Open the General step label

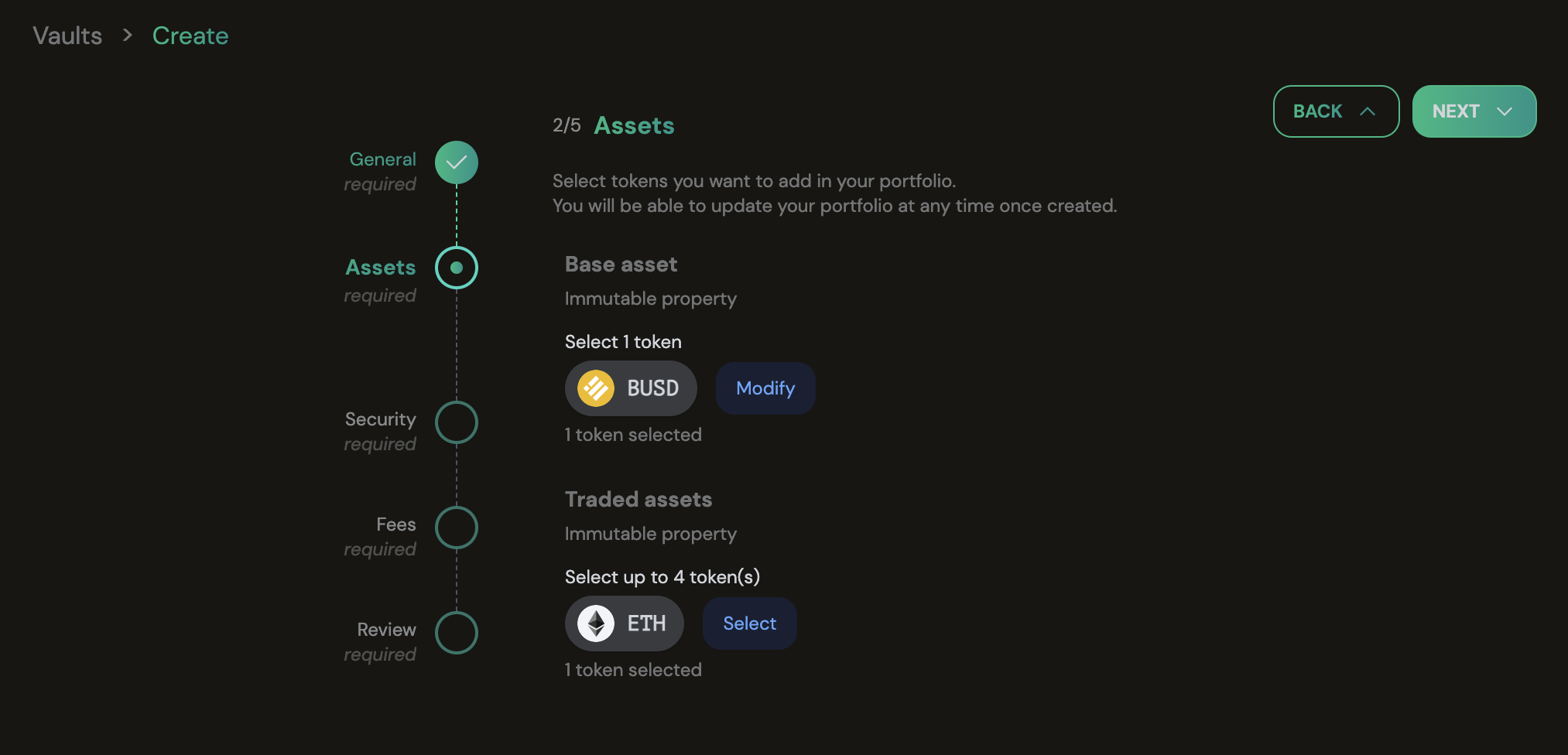[382, 159]
